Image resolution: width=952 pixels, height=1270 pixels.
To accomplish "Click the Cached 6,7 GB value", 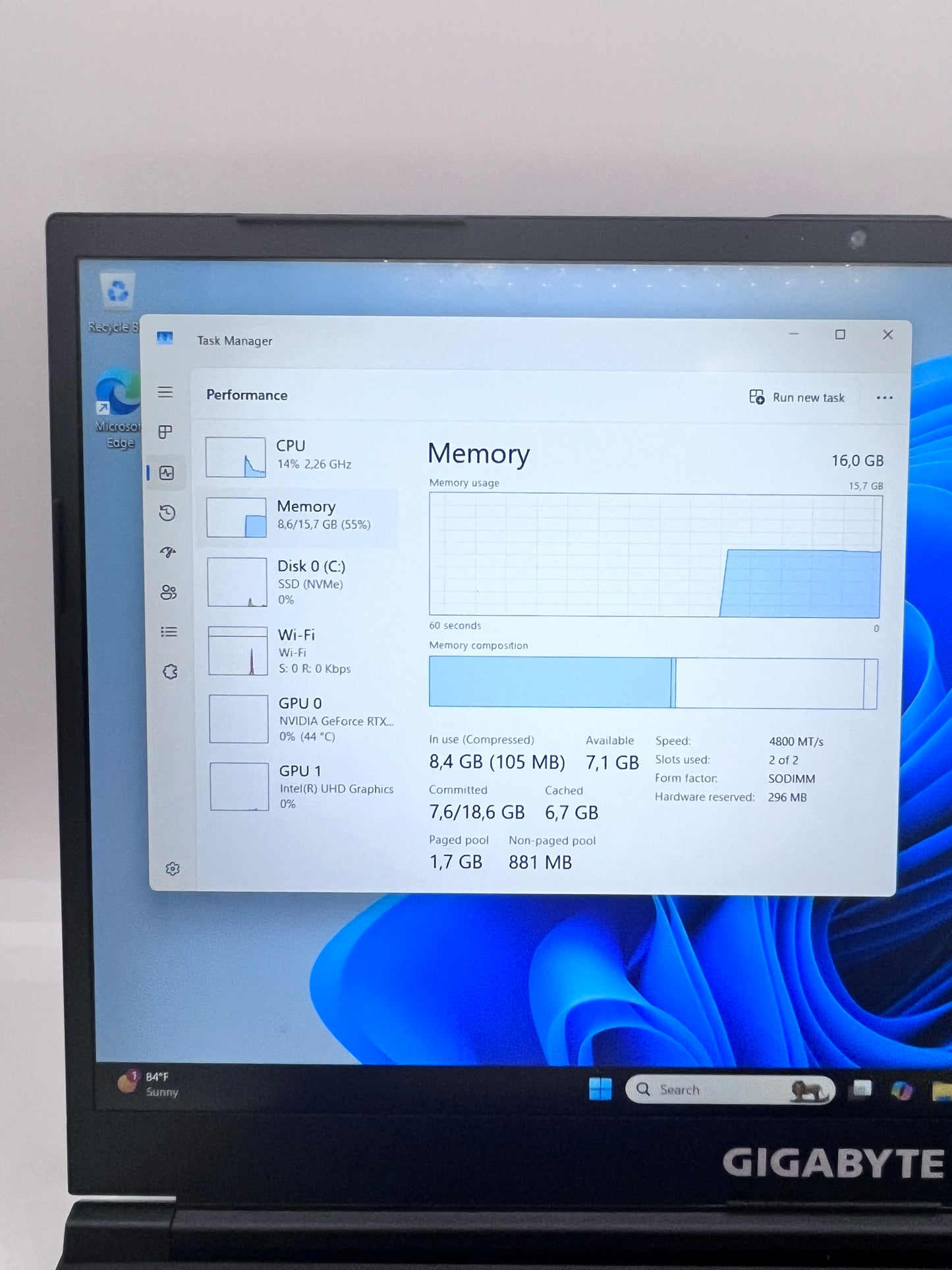I will (x=571, y=813).
